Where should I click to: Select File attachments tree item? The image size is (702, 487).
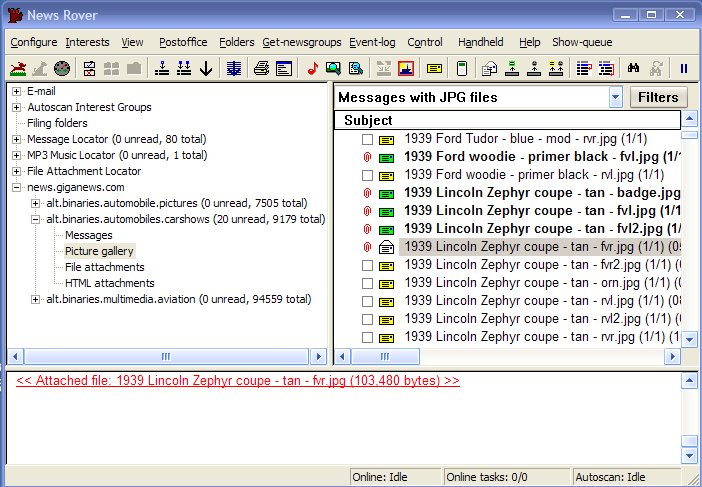click(105, 267)
